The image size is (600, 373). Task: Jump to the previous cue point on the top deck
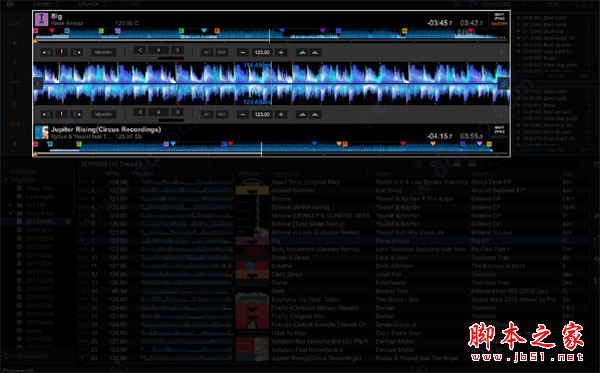[x=47, y=52]
